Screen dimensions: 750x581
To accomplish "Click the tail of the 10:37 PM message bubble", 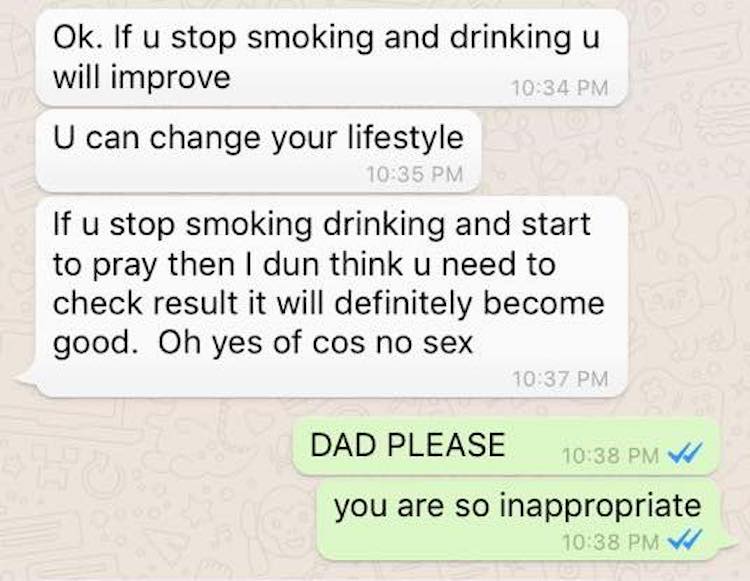I will point(26,378).
